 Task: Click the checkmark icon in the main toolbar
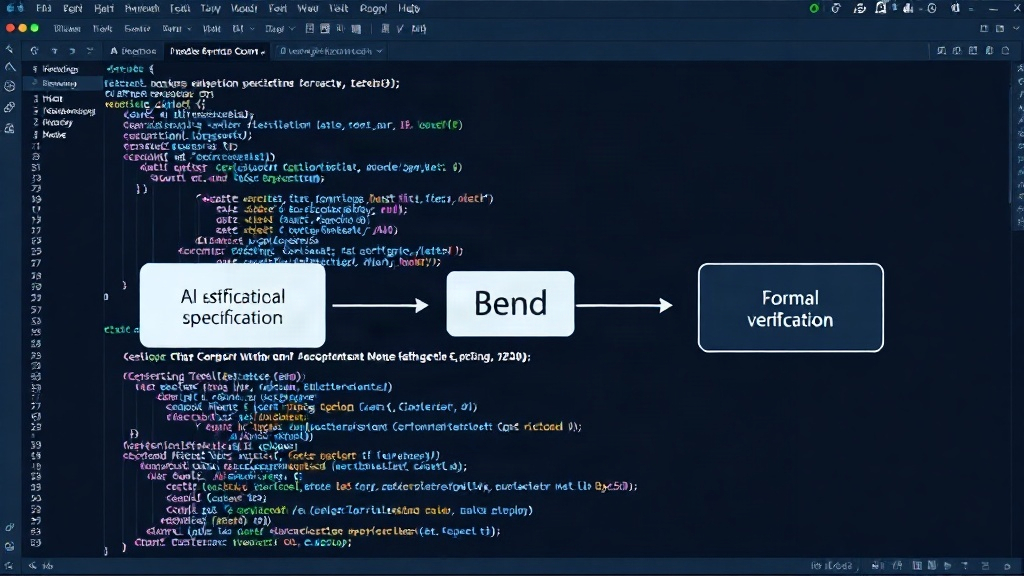coord(400,29)
